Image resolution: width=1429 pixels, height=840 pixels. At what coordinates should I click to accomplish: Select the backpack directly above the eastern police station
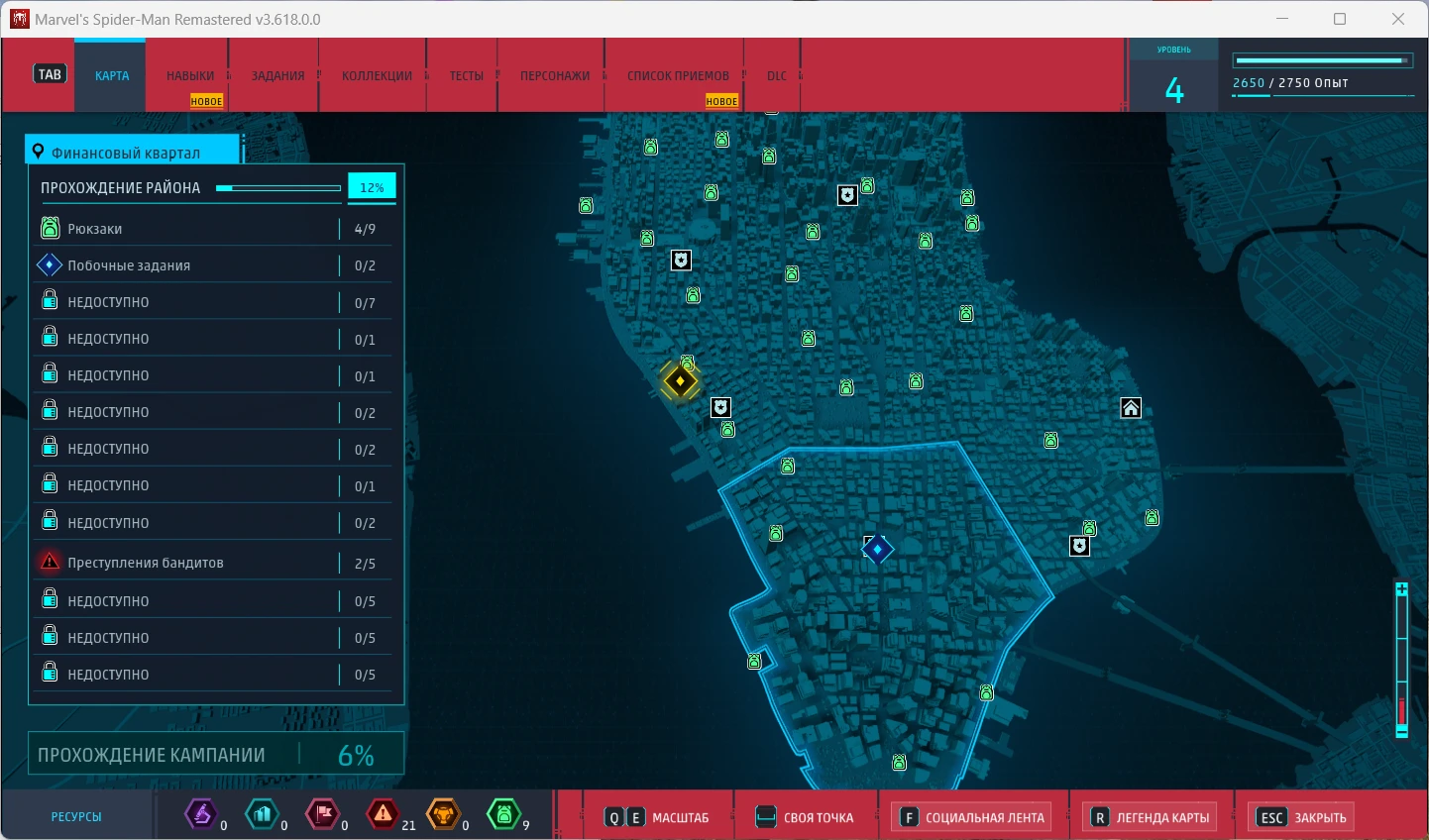1090,528
